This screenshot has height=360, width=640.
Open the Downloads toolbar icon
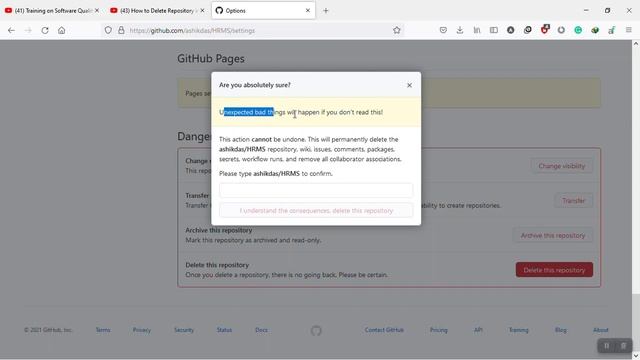[460, 30]
